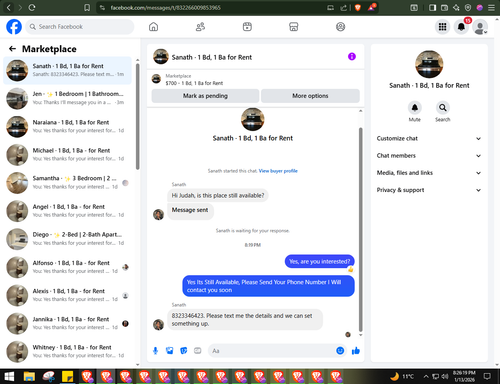Expand the Customize chat section
The width and height of the screenshot is (500, 384).
click(429, 138)
